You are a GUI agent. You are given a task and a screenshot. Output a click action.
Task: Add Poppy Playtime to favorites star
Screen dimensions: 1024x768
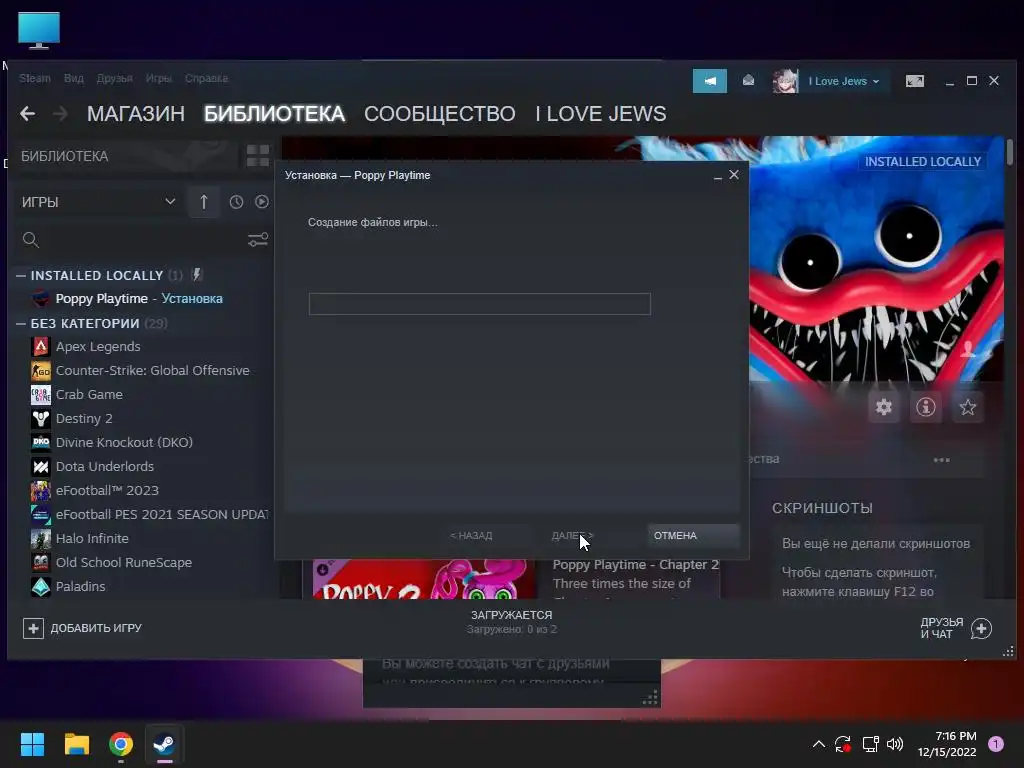click(967, 408)
